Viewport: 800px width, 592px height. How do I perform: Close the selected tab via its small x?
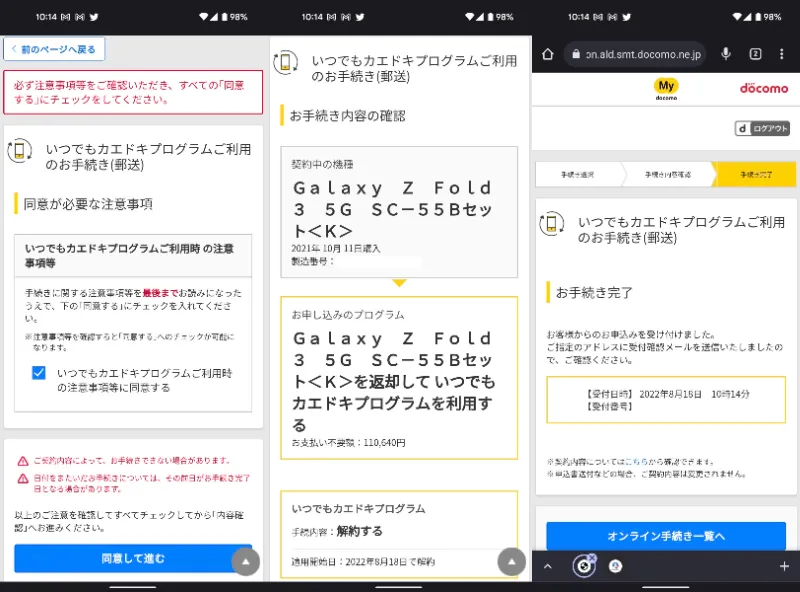592,558
